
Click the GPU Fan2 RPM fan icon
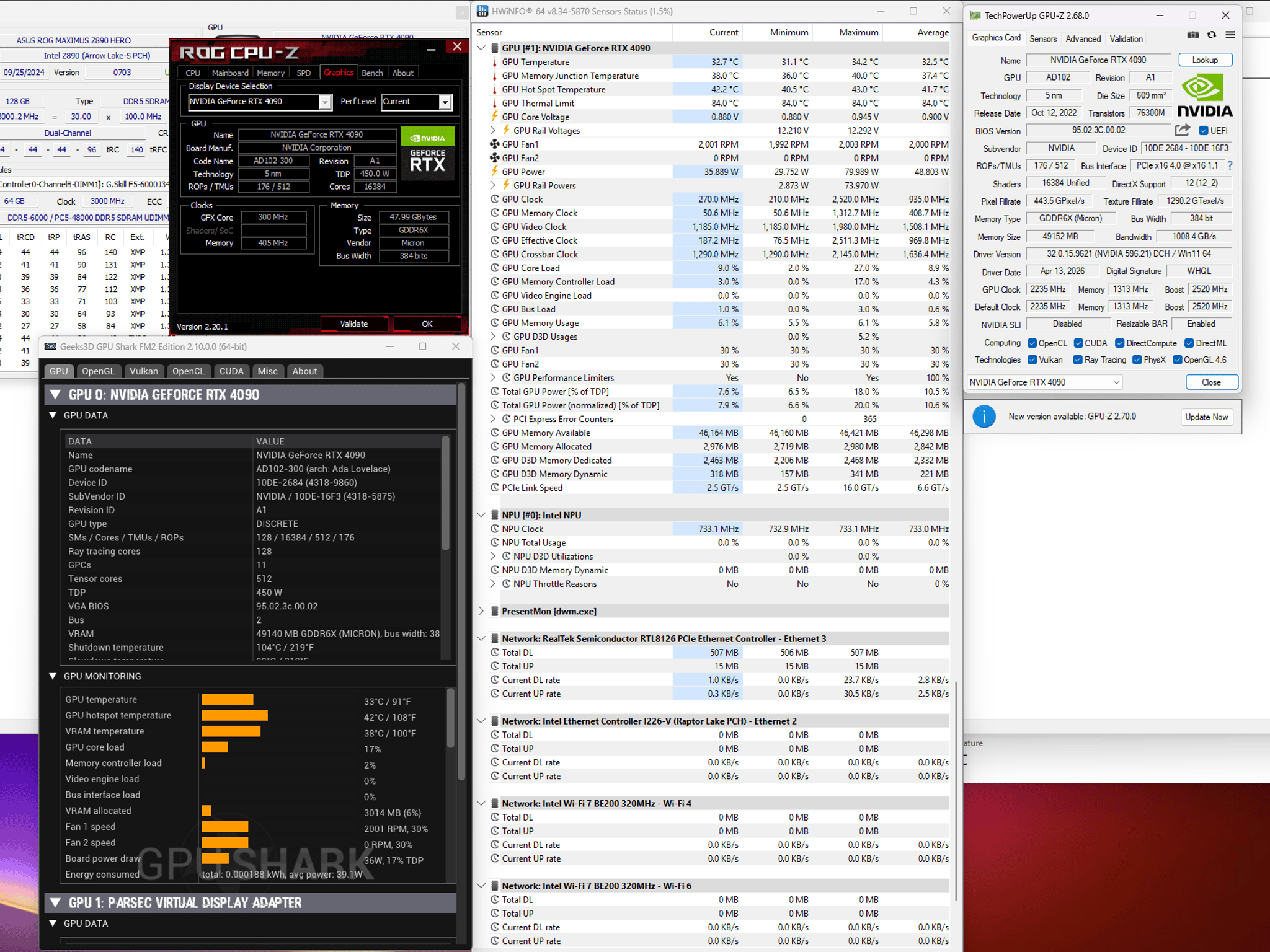(494, 158)
